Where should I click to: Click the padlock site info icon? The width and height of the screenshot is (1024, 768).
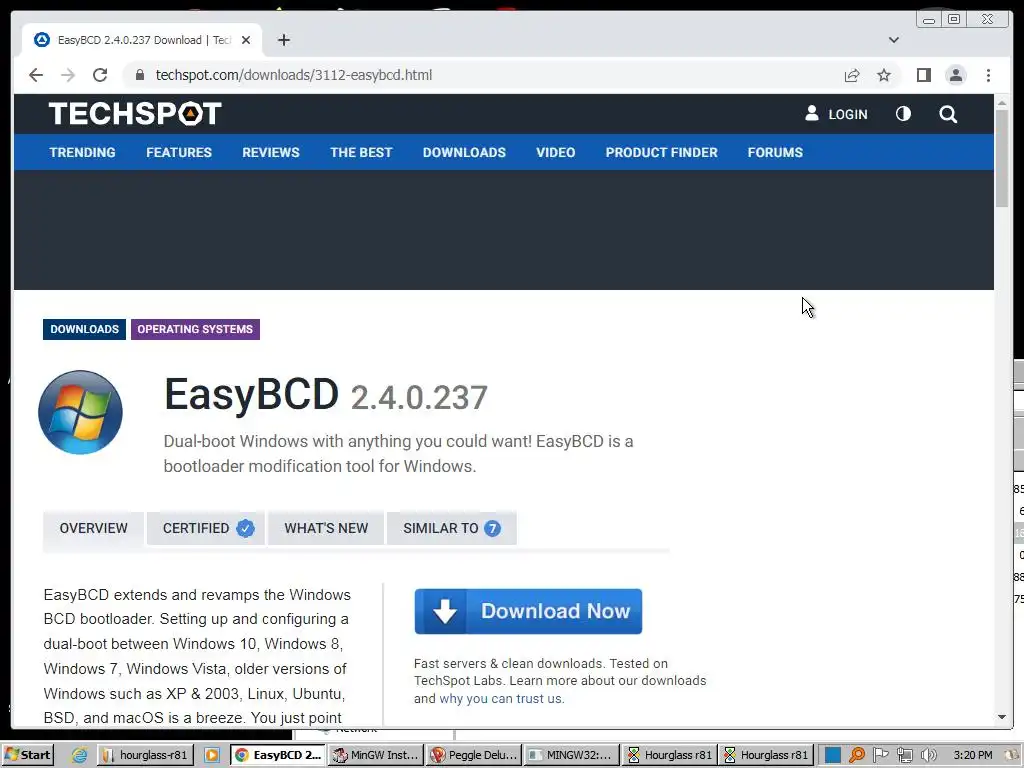pyautogui.click(x=139, y=75)
